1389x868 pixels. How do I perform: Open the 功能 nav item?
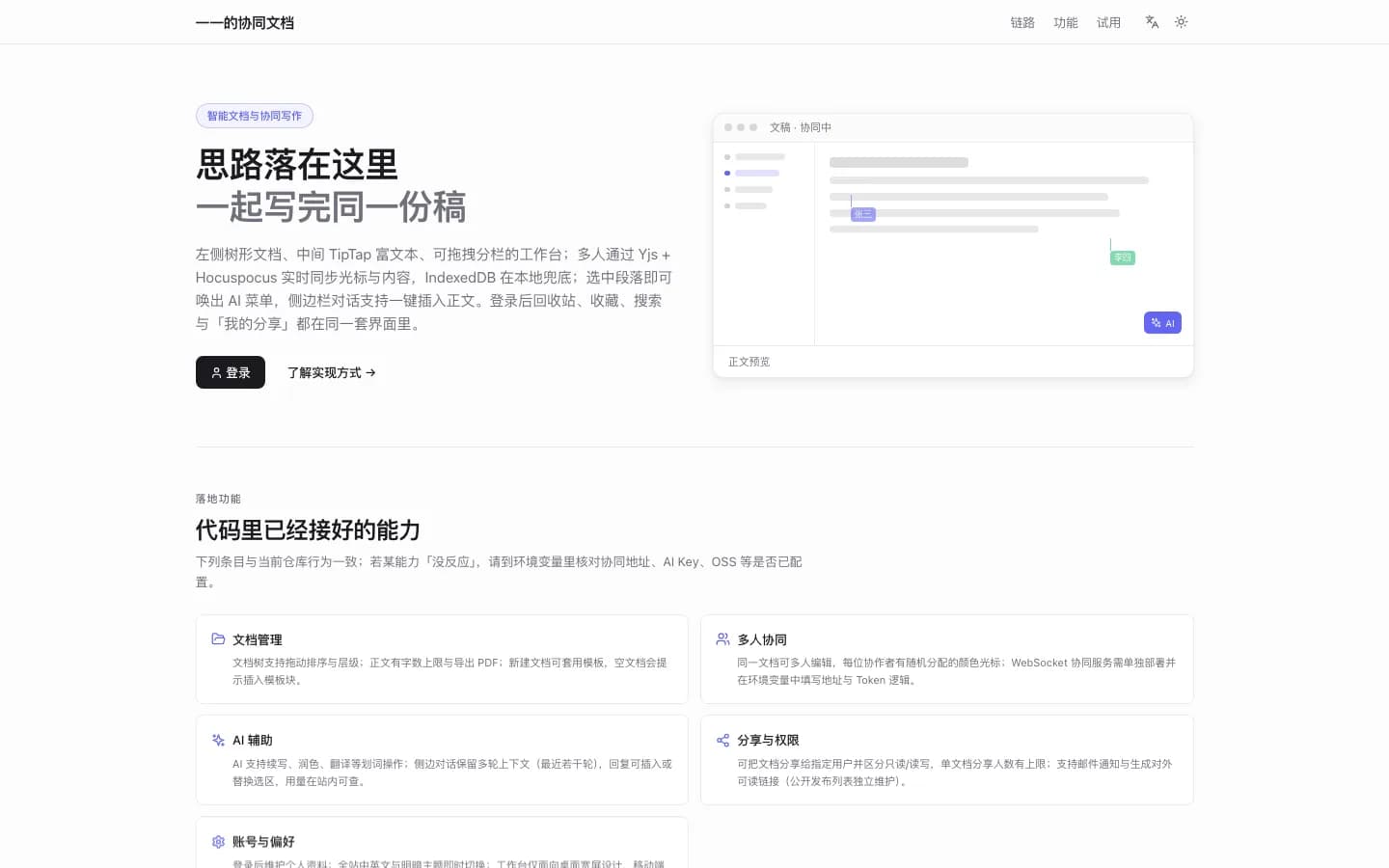[x=1066, y=22]
